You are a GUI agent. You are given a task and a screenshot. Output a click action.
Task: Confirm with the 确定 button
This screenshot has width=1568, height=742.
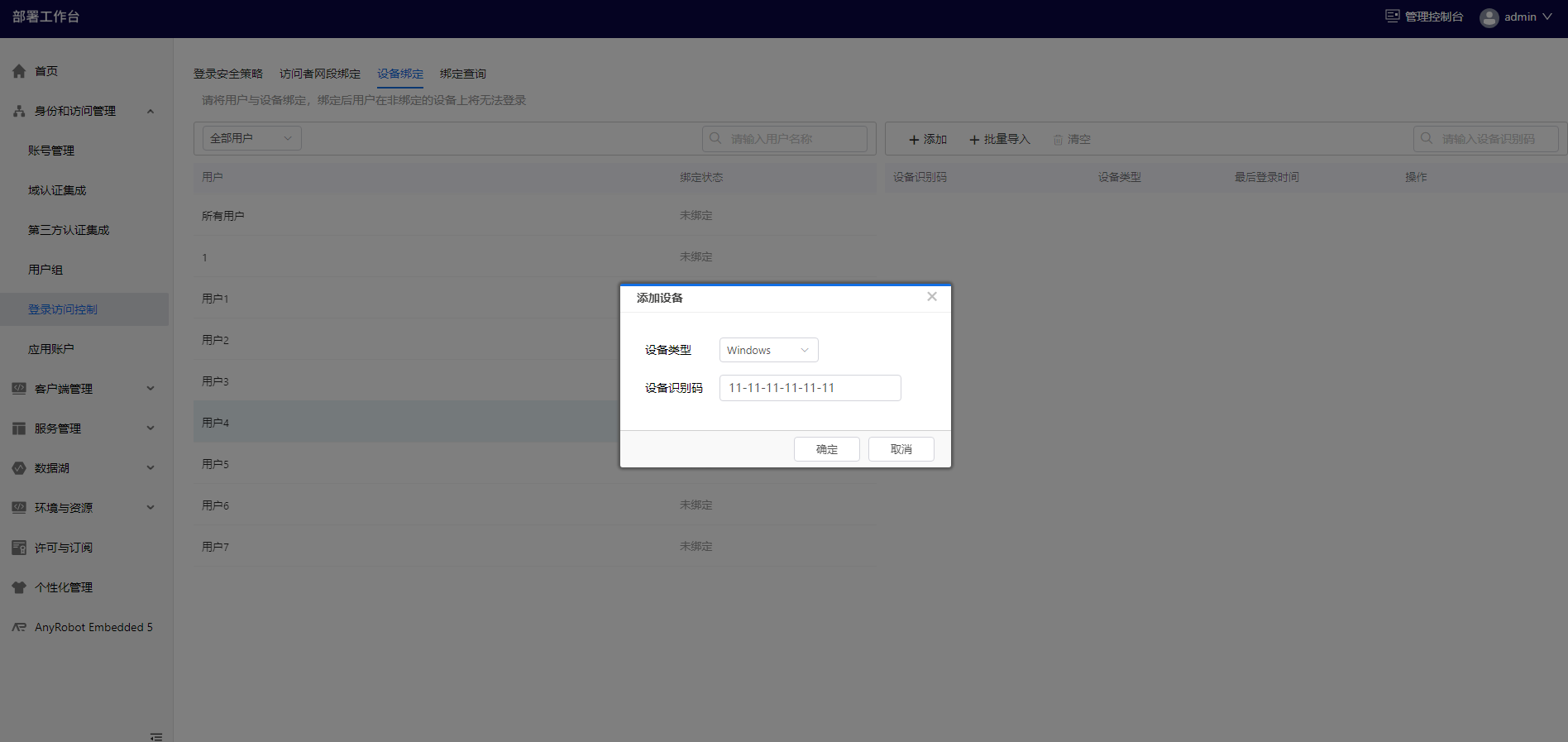pos(827,449)
